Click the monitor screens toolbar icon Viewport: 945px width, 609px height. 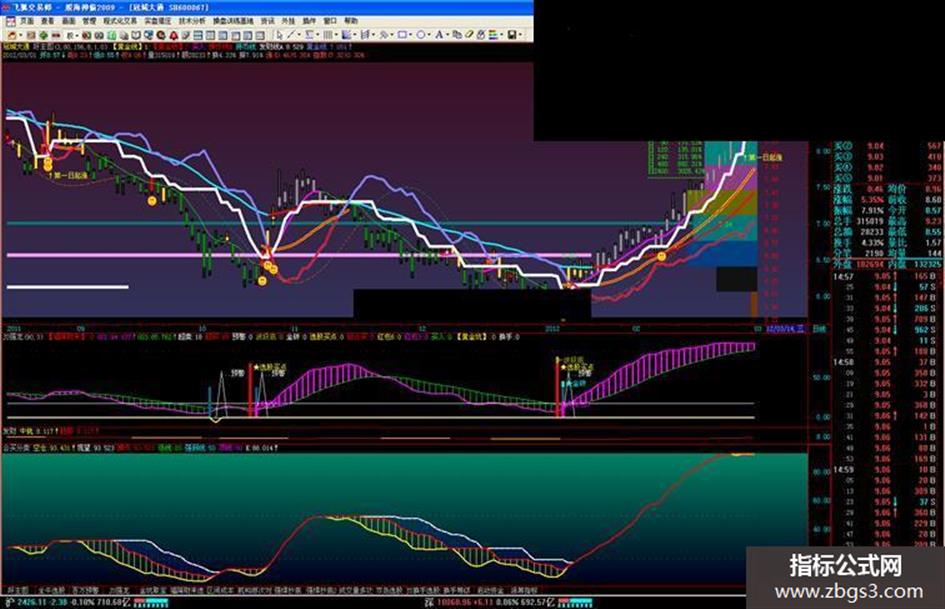(149, 35)
